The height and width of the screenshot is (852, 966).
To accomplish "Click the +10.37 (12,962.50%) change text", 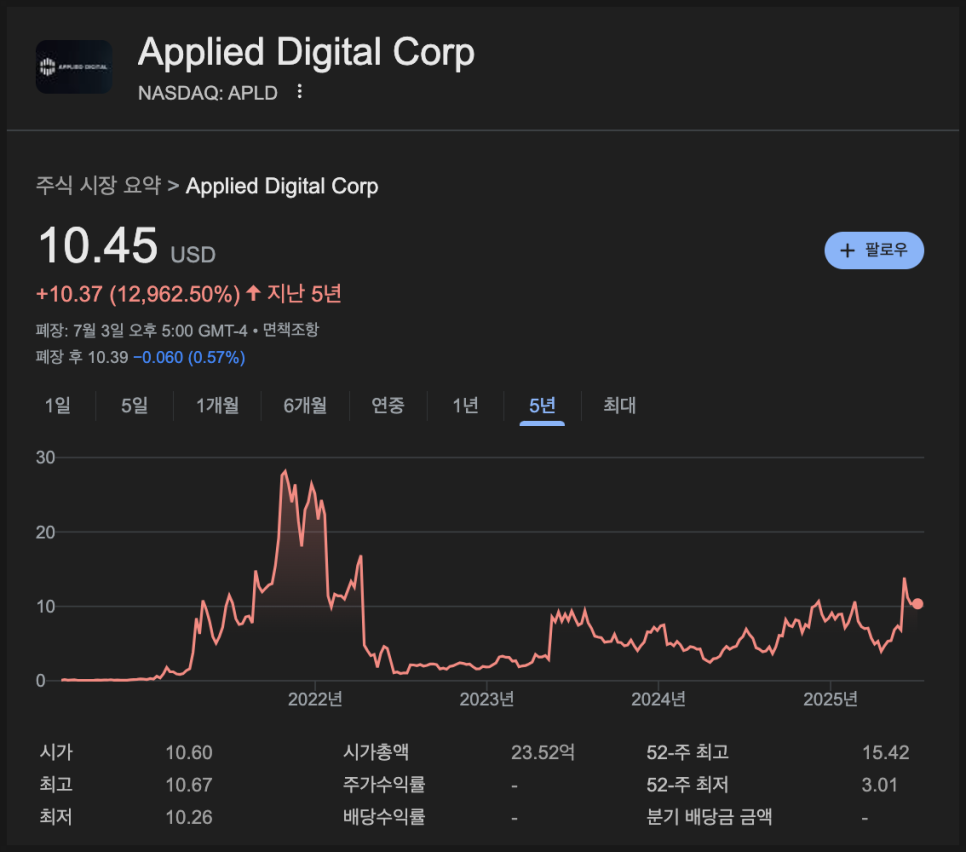I will tap(138, 294).
